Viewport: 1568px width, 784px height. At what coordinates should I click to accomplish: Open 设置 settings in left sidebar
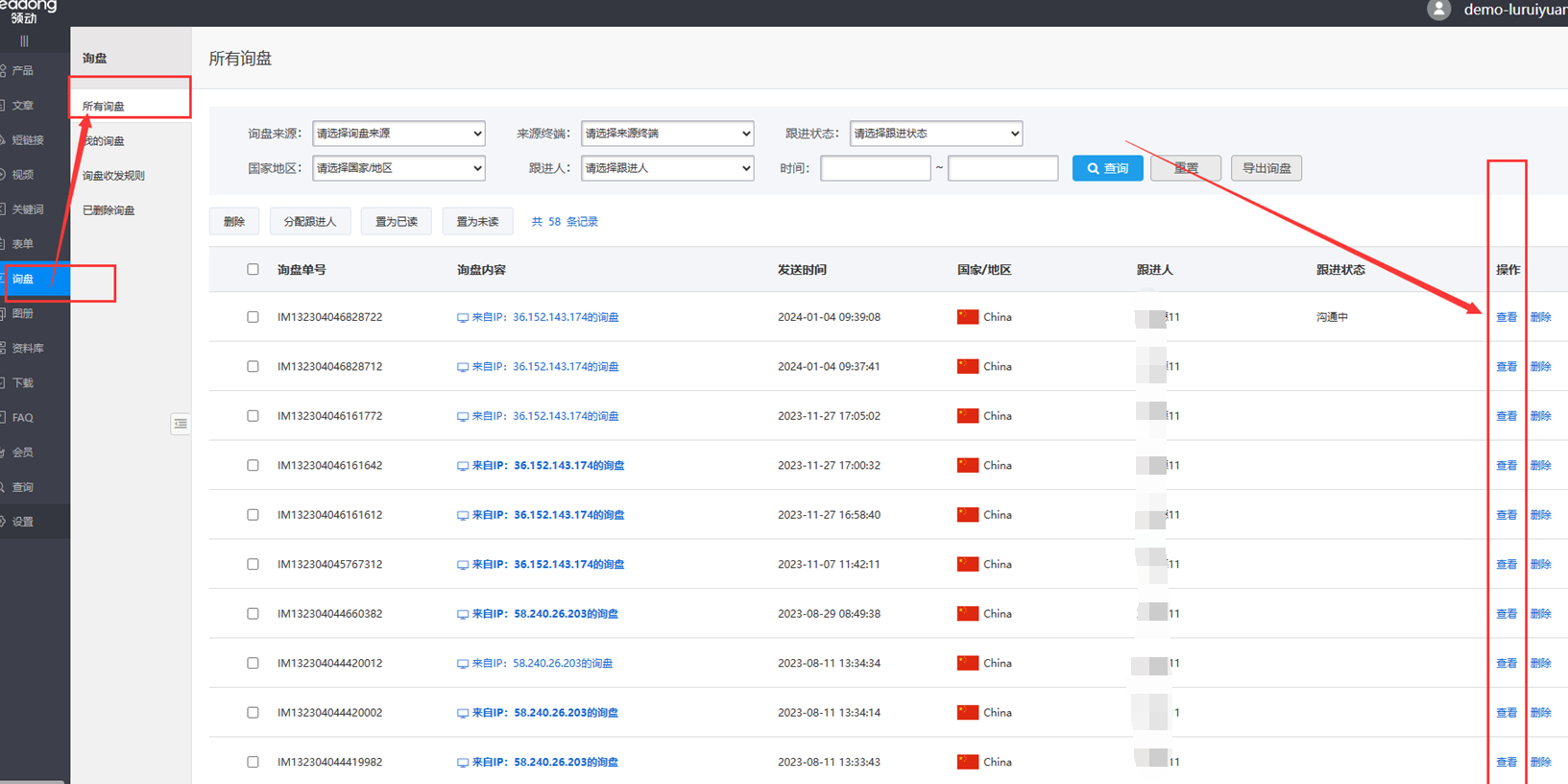click(x=23, y=522)
